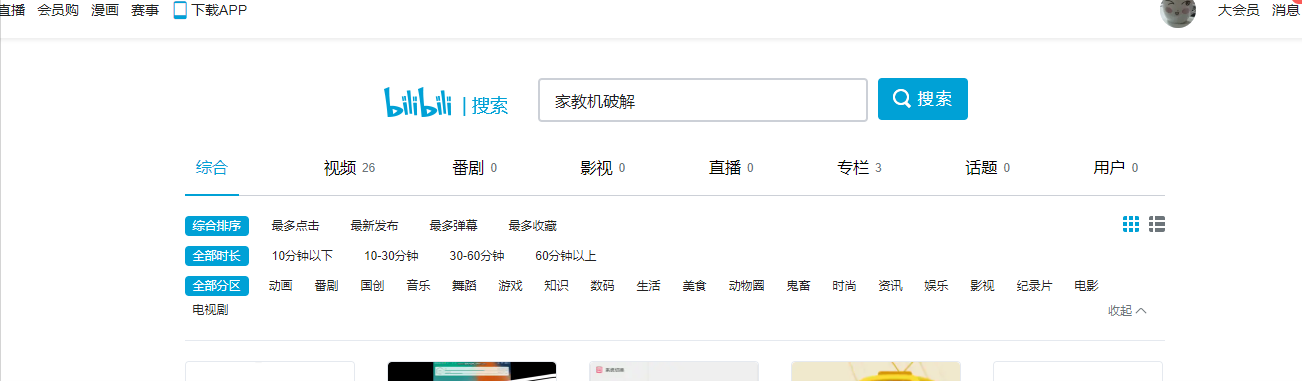Filter by 影视 category in 分区 row
The image size is (1302, 381).
[982, 286]
